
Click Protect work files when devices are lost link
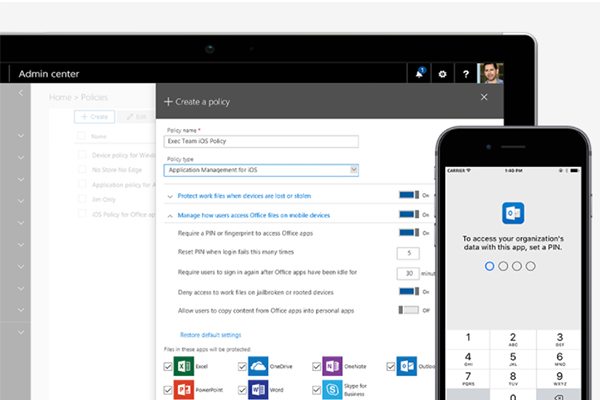coord(244,196)
